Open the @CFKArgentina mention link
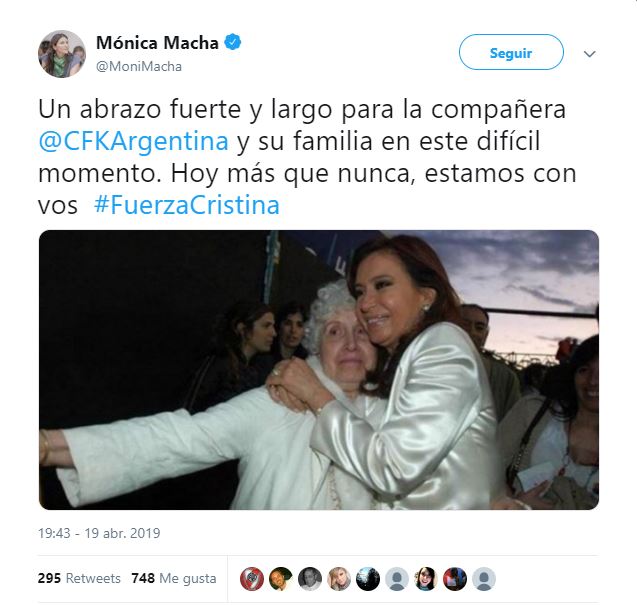 (x=134, y=141)
